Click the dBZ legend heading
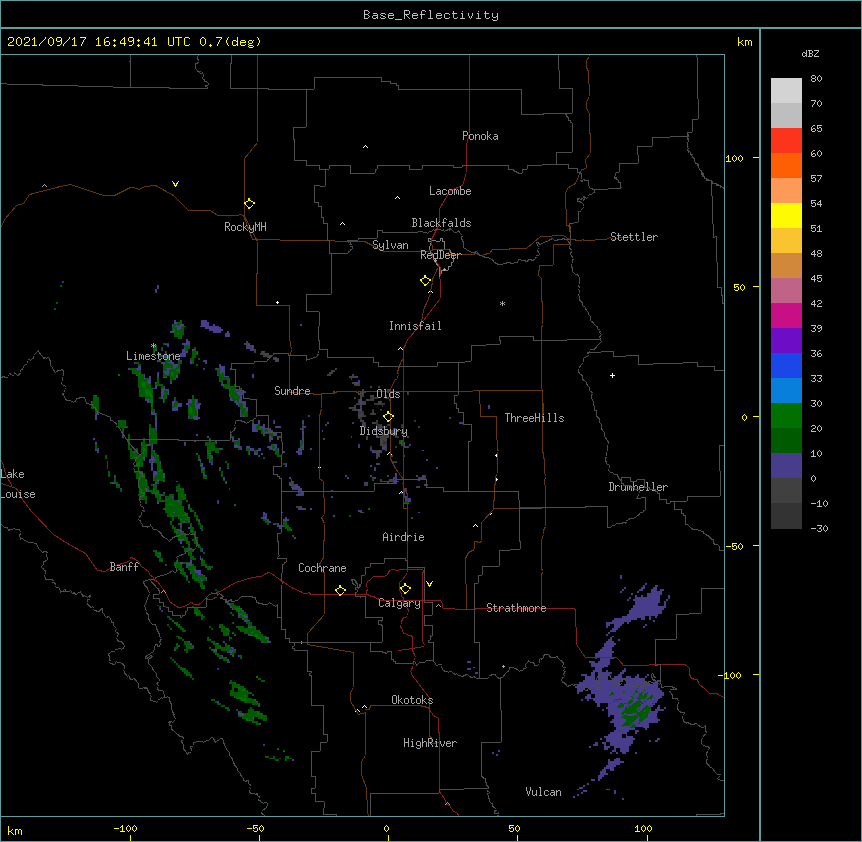862x842 pixels. tap(810, 53)
